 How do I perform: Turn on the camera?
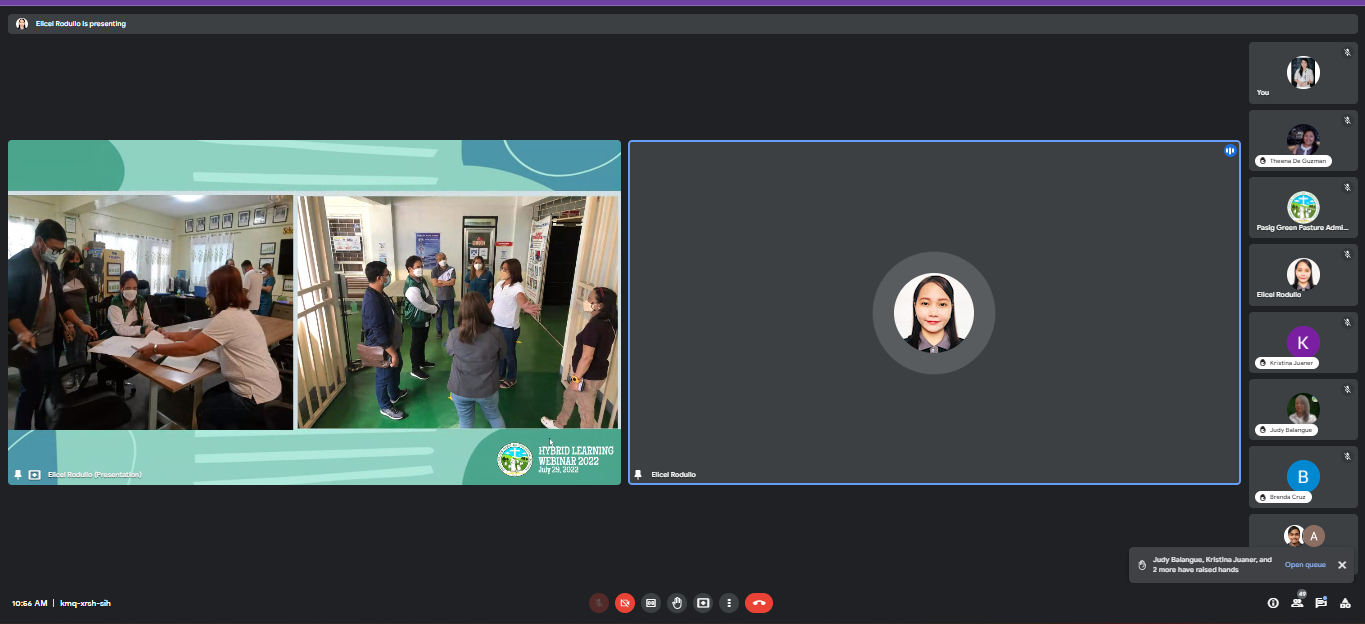point(625,603)
